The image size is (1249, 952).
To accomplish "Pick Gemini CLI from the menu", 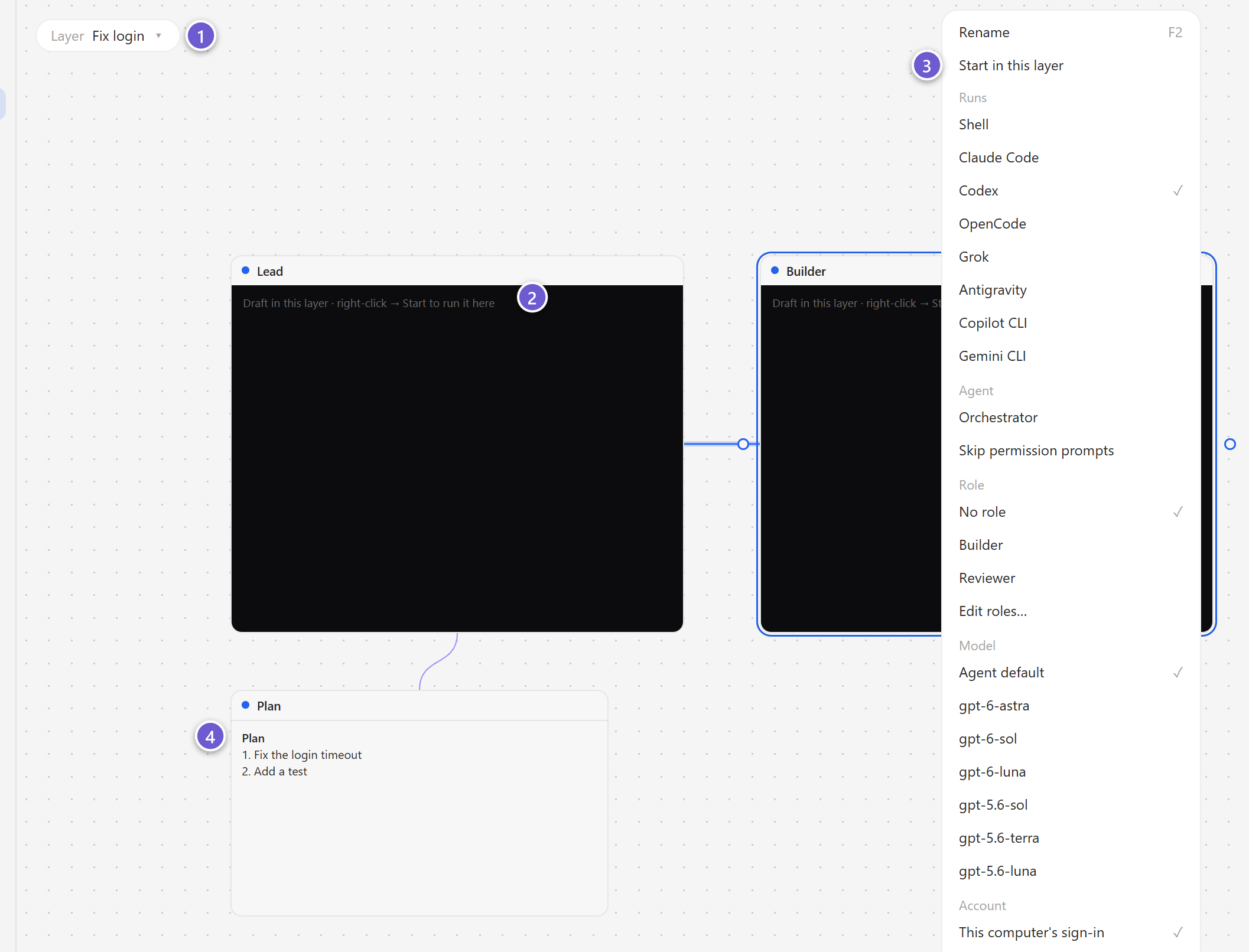I will click(x=1071, y=356).
